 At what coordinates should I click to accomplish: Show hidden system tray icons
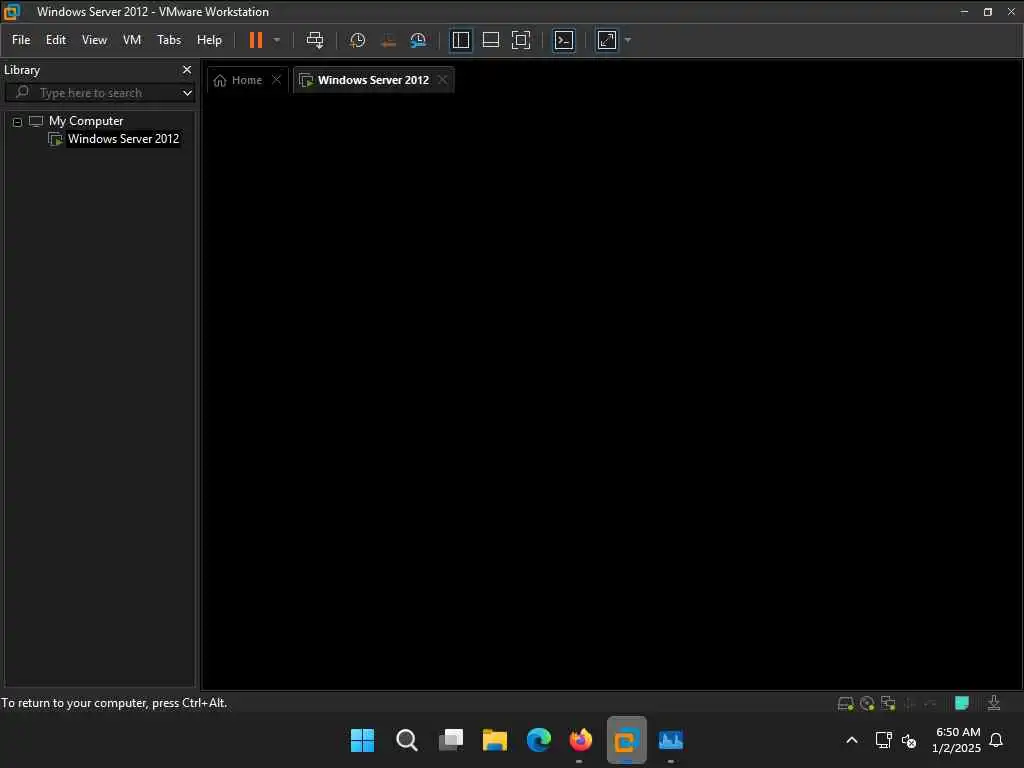852,741
